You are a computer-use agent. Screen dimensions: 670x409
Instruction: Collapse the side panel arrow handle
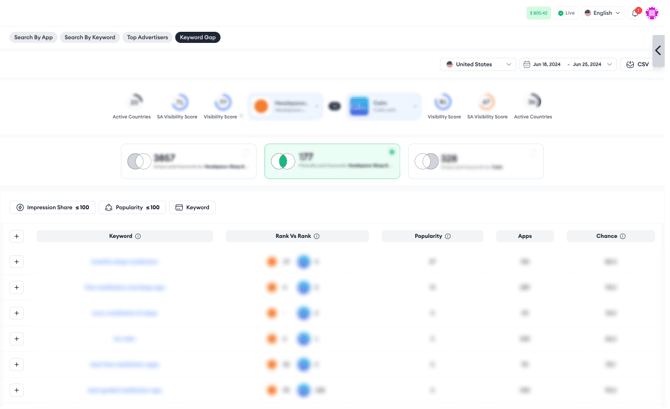coord(658,50)
